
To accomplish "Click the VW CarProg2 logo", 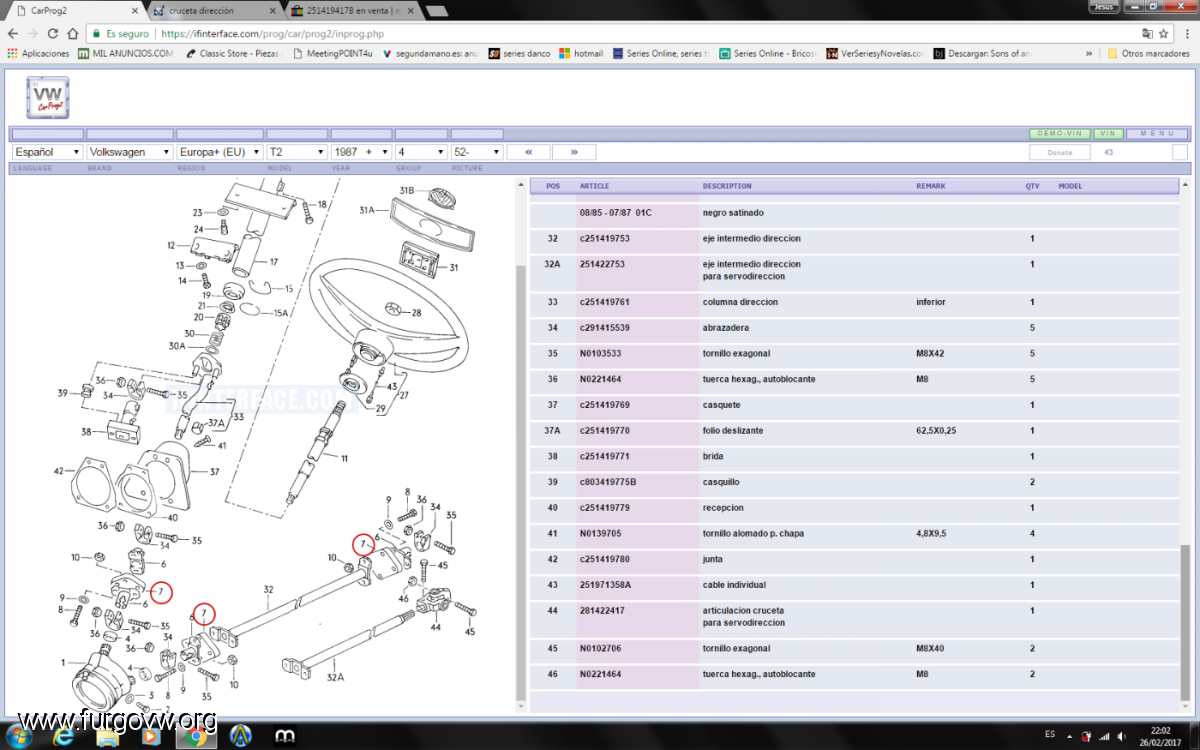I will 48,99.
